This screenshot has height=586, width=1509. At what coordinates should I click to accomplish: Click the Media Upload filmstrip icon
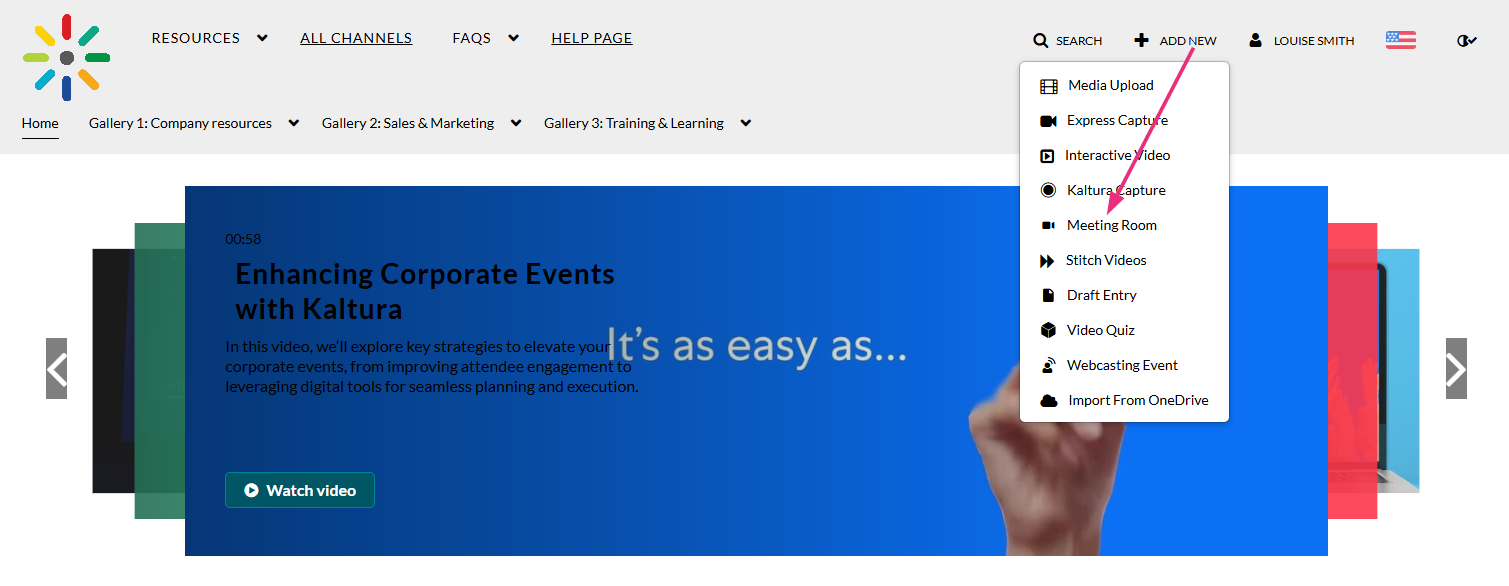click(x=1048, y=86)
